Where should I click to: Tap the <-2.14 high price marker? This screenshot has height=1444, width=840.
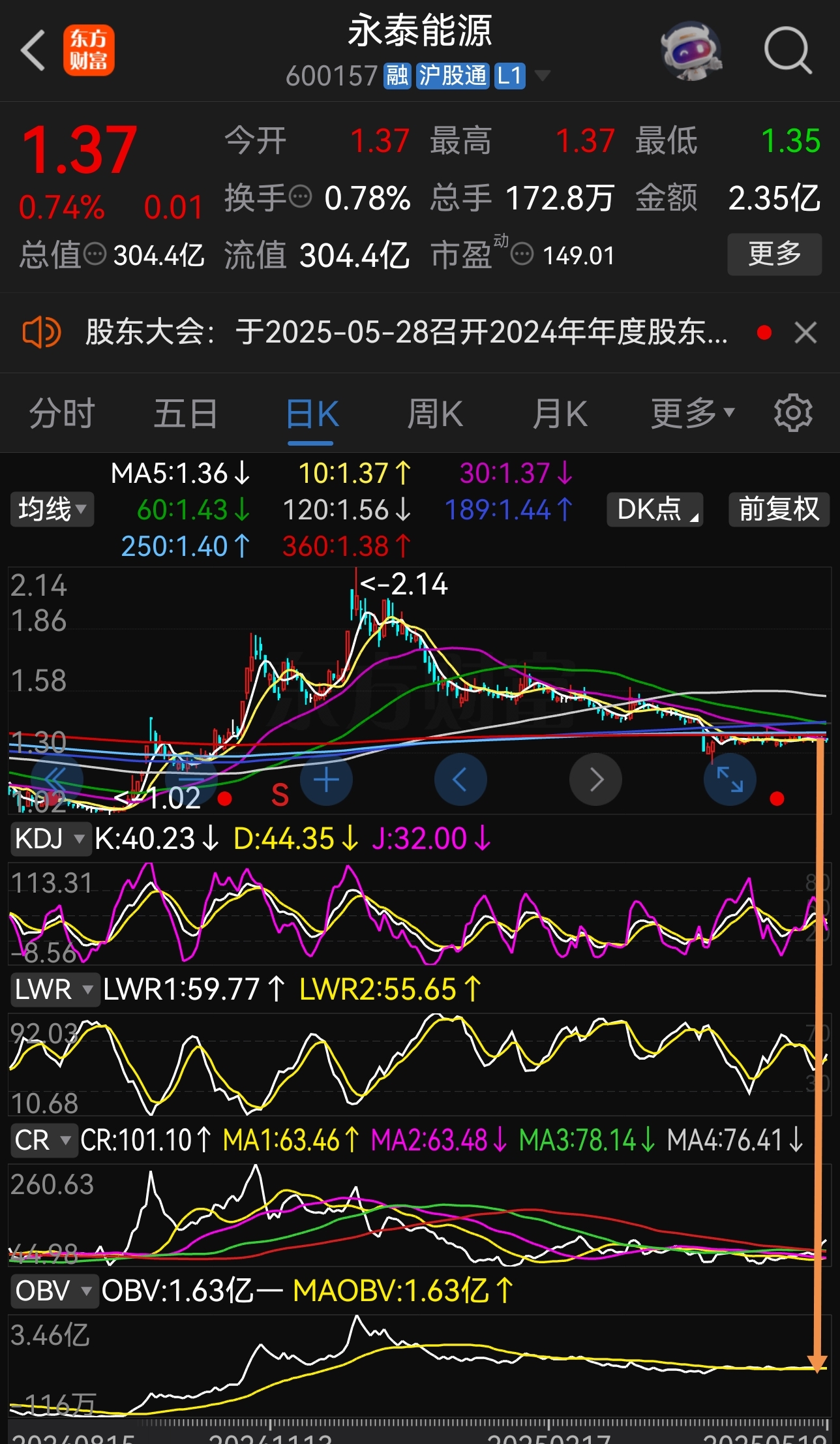click(404, 584)
